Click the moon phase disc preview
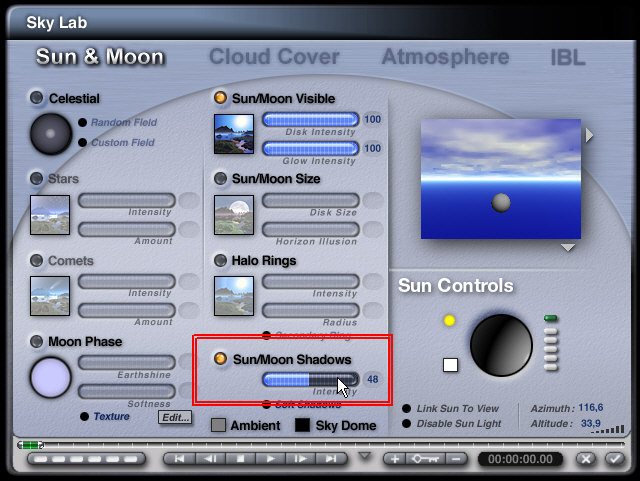 click(x=51, y=377)
